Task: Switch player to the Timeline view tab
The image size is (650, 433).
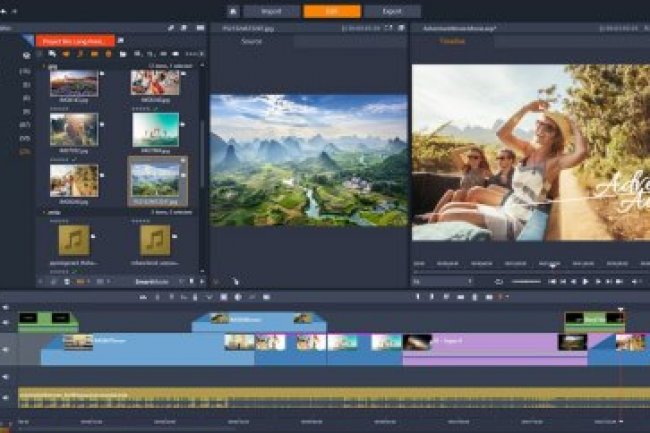Action: (453, 41)
